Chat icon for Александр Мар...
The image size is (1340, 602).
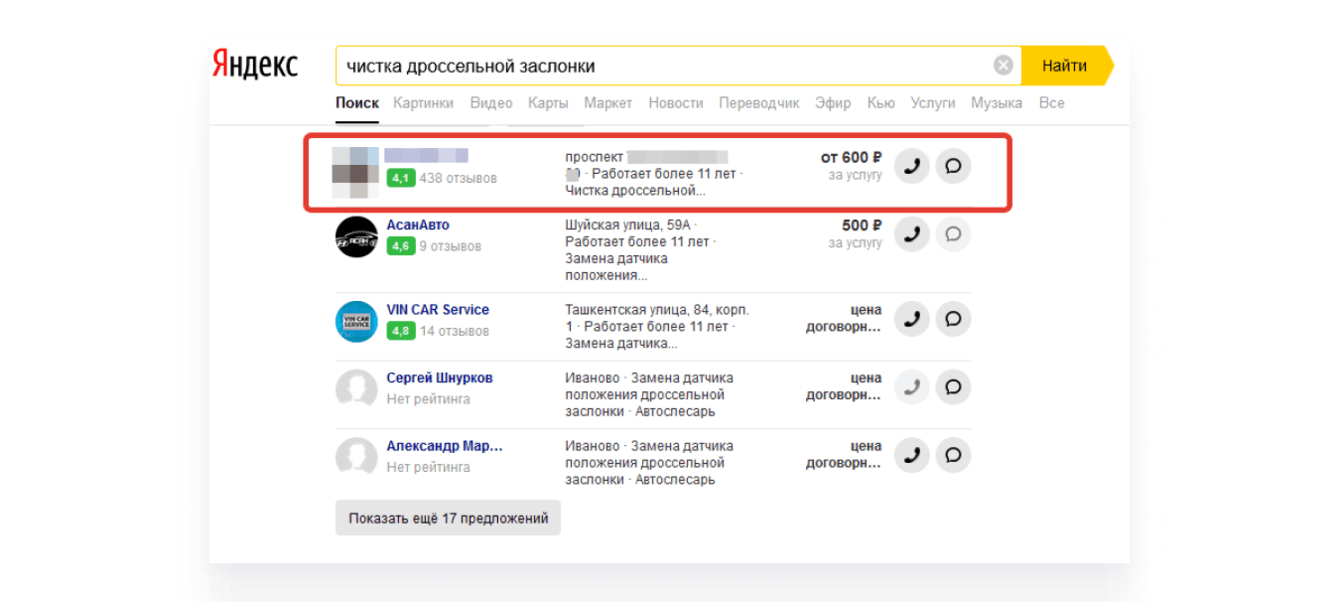(x=953, y=455)
